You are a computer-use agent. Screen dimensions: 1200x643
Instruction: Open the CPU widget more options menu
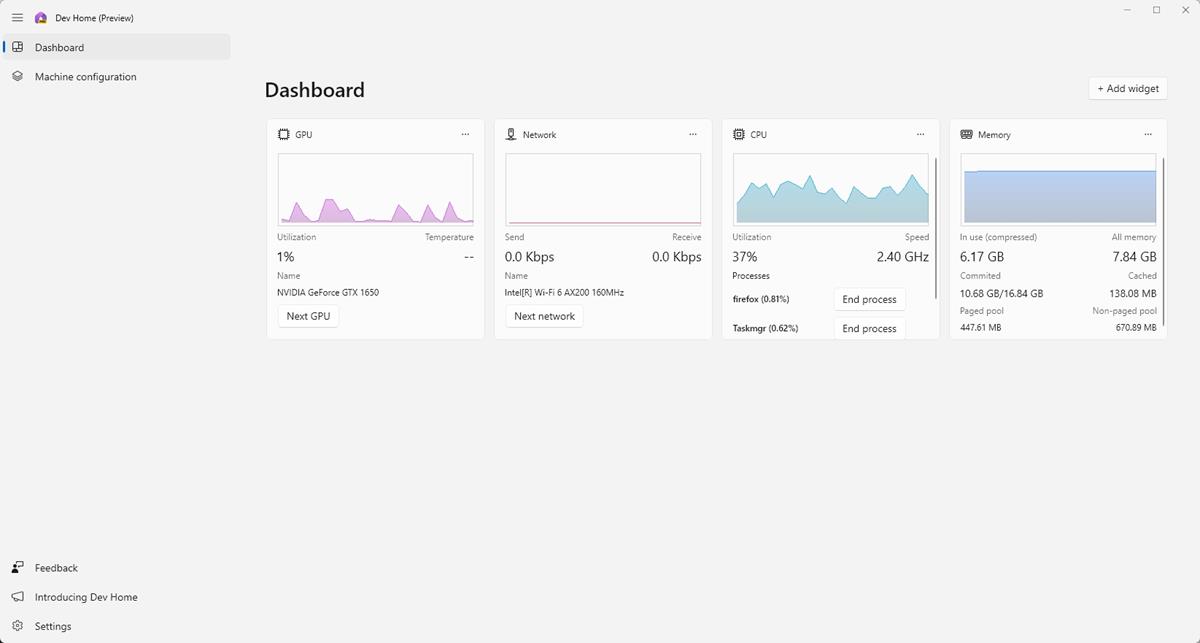pos(921,134)
